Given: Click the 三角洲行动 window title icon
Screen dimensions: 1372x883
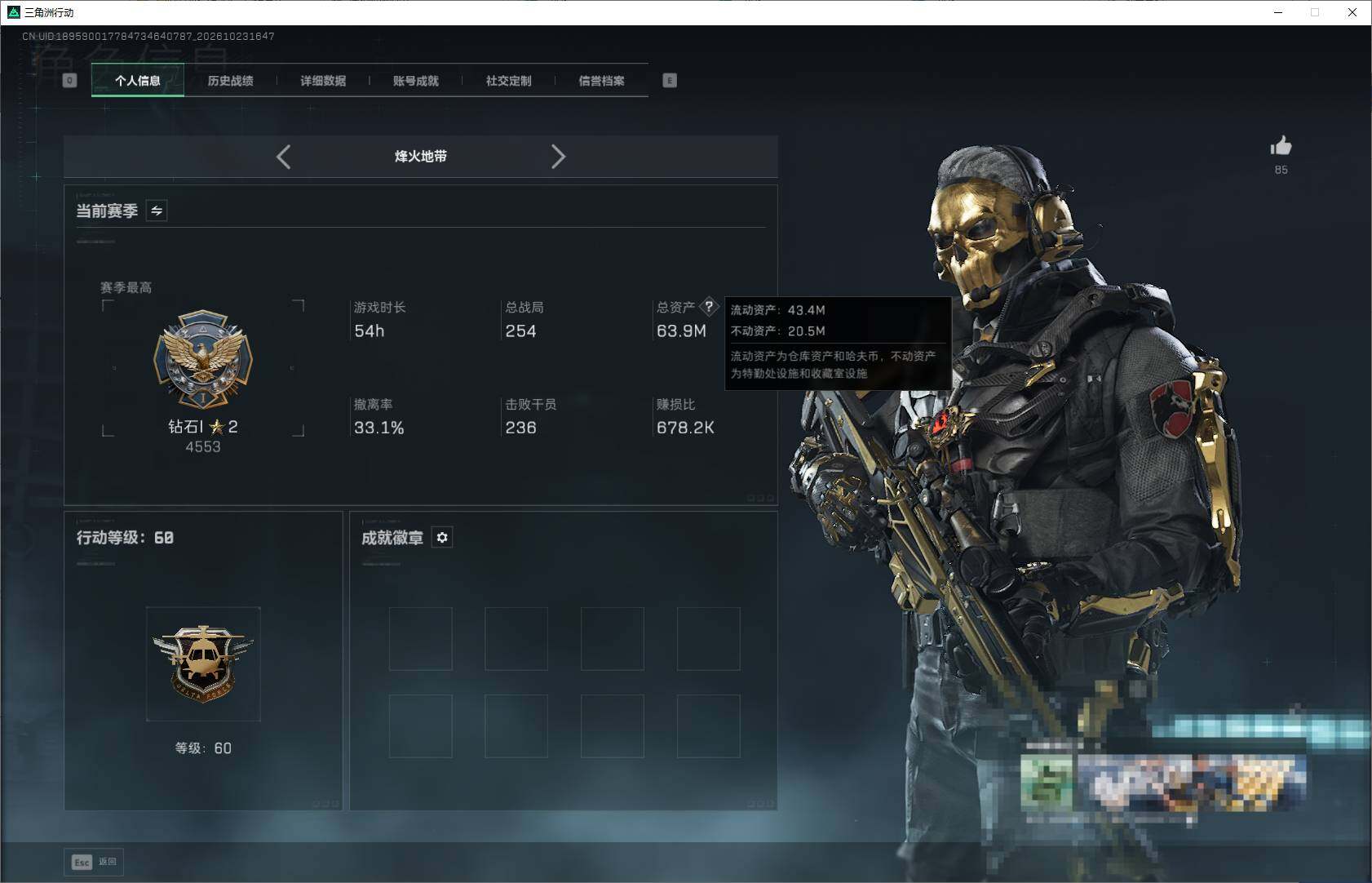Looking at the screenshot, I should click(x=13, y=12).
